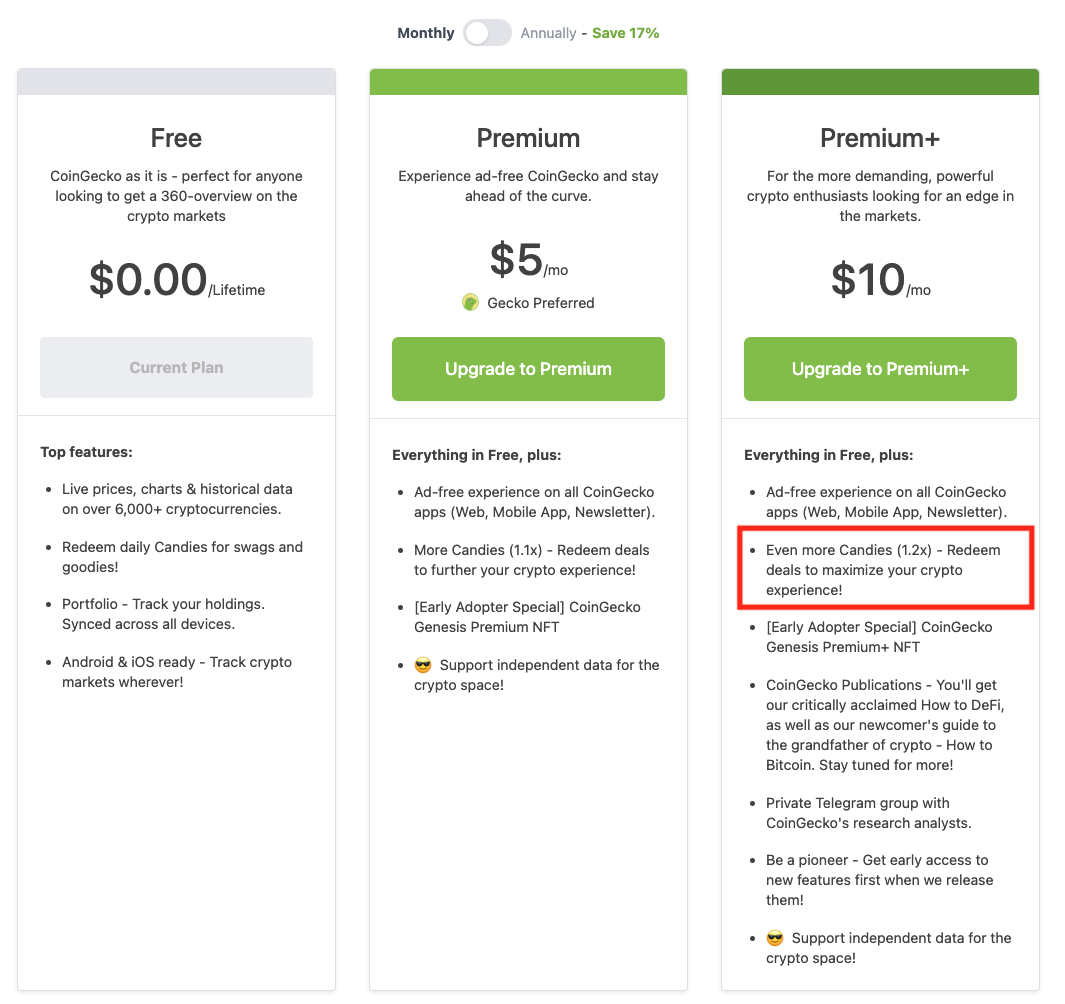Viewport: 1065px width, 1004px height.
Task: Click the highlighted Even more Candies bullet
Action: click(x=885, y=570)
